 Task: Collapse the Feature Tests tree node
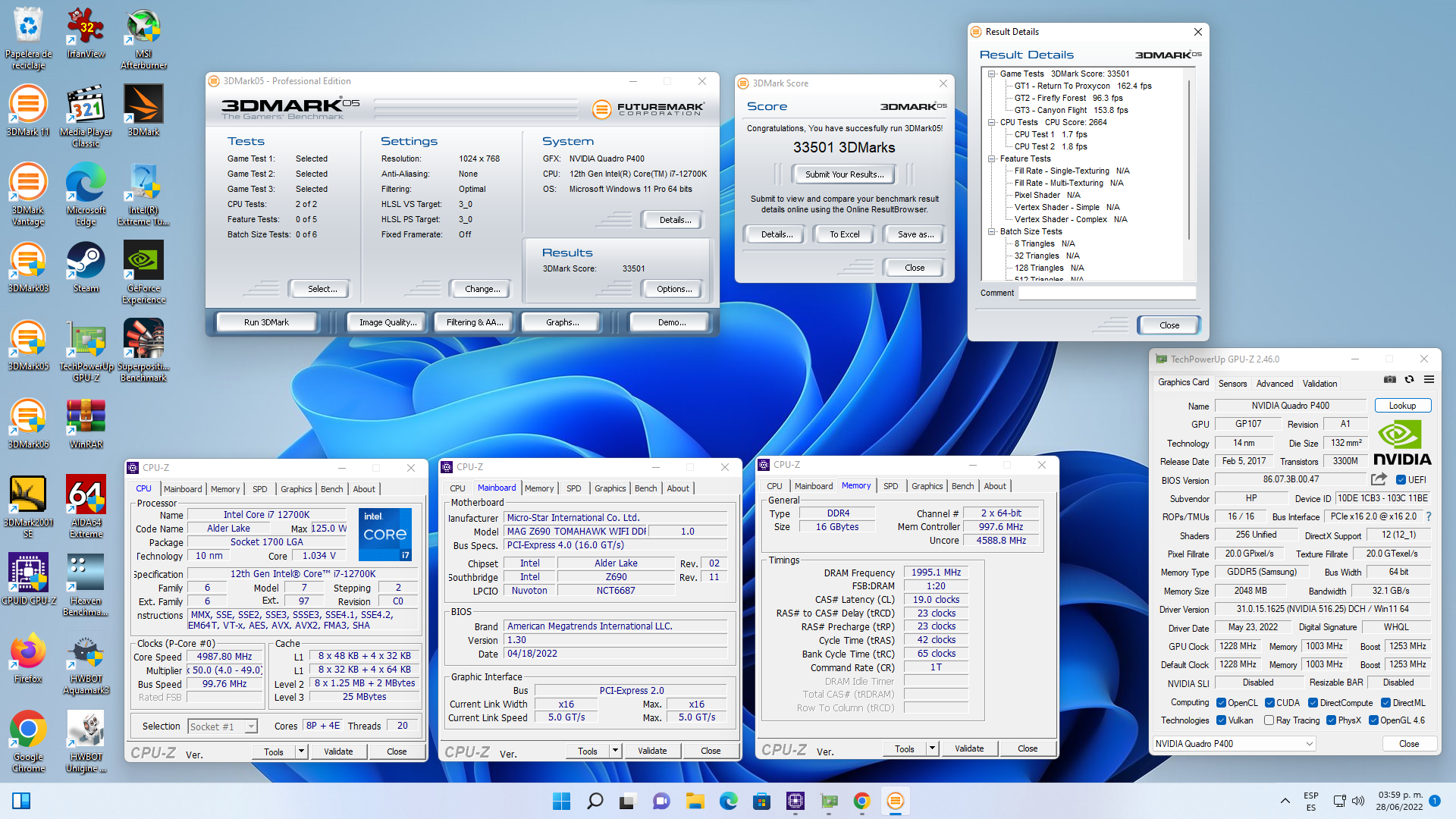coord(991,158)
